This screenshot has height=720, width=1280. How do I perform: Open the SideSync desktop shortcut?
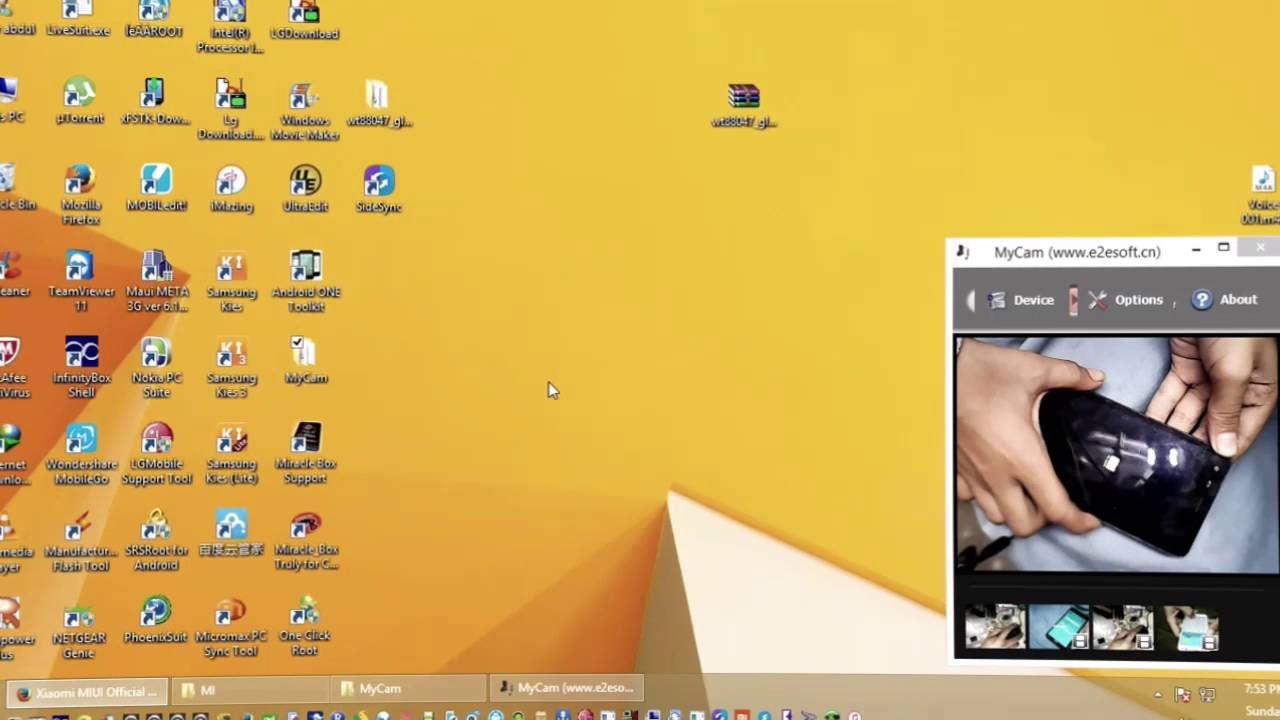pos(378,189)
